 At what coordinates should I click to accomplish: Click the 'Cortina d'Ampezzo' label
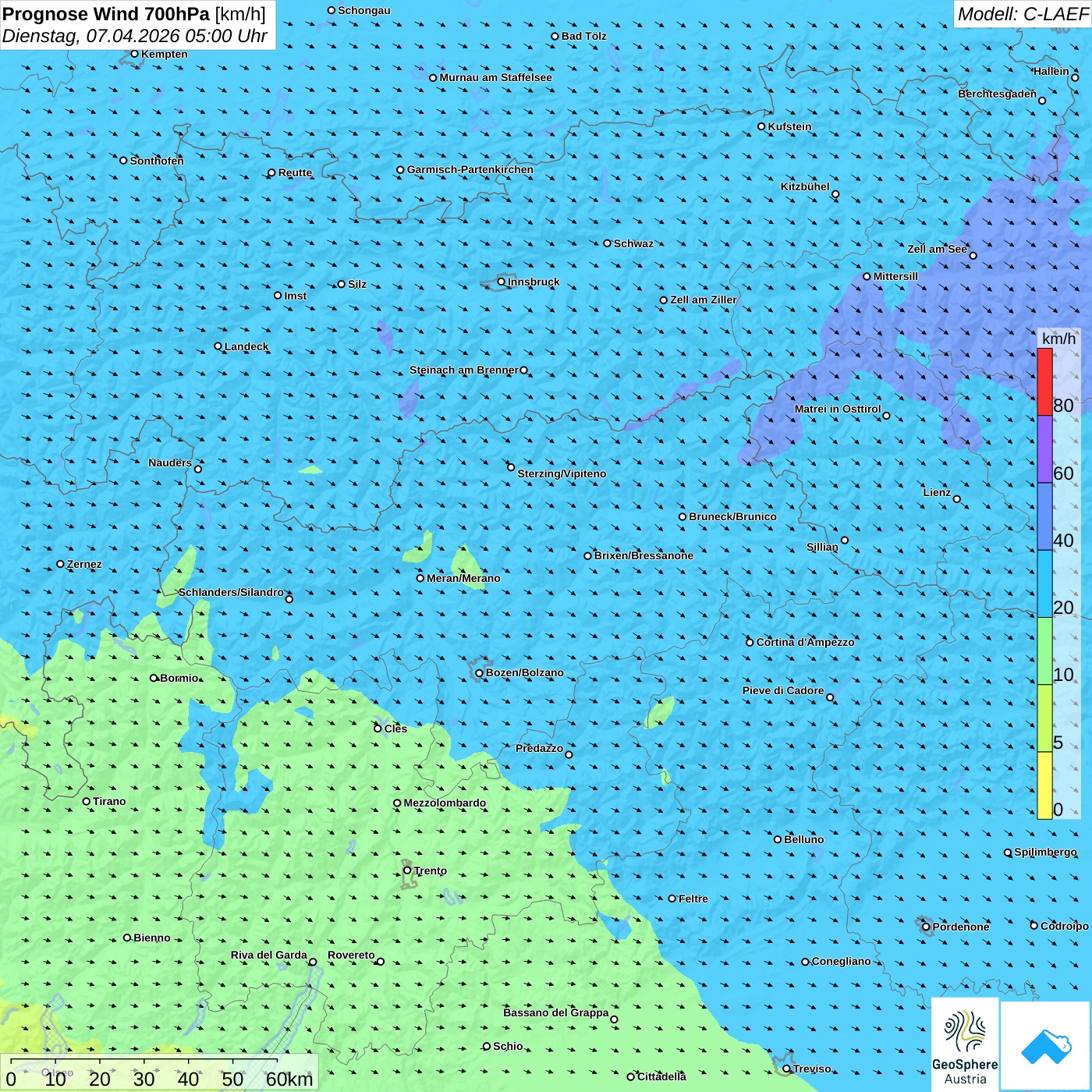click(806, 642)
